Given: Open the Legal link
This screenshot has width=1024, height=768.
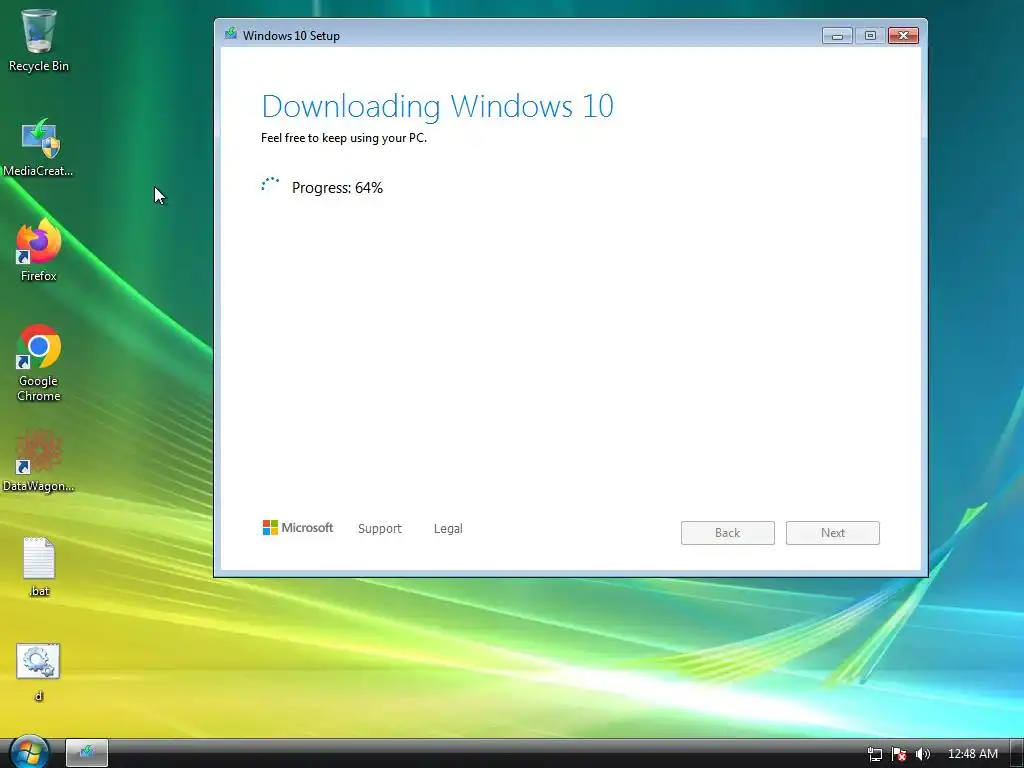Looking at the screenshot, I should [x=448, y=529].
